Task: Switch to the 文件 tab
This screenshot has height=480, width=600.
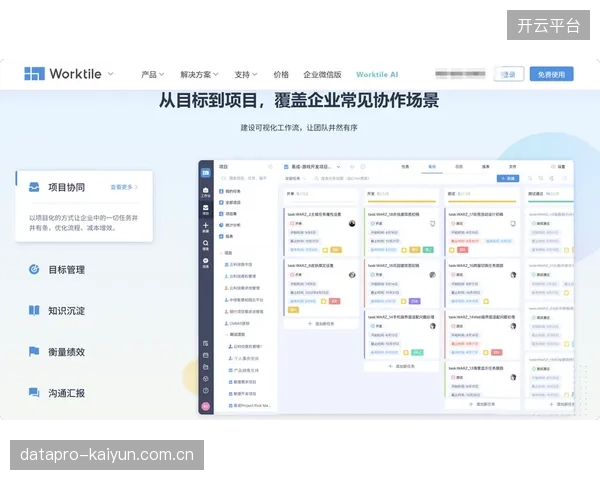Action: tap(512, 167)
